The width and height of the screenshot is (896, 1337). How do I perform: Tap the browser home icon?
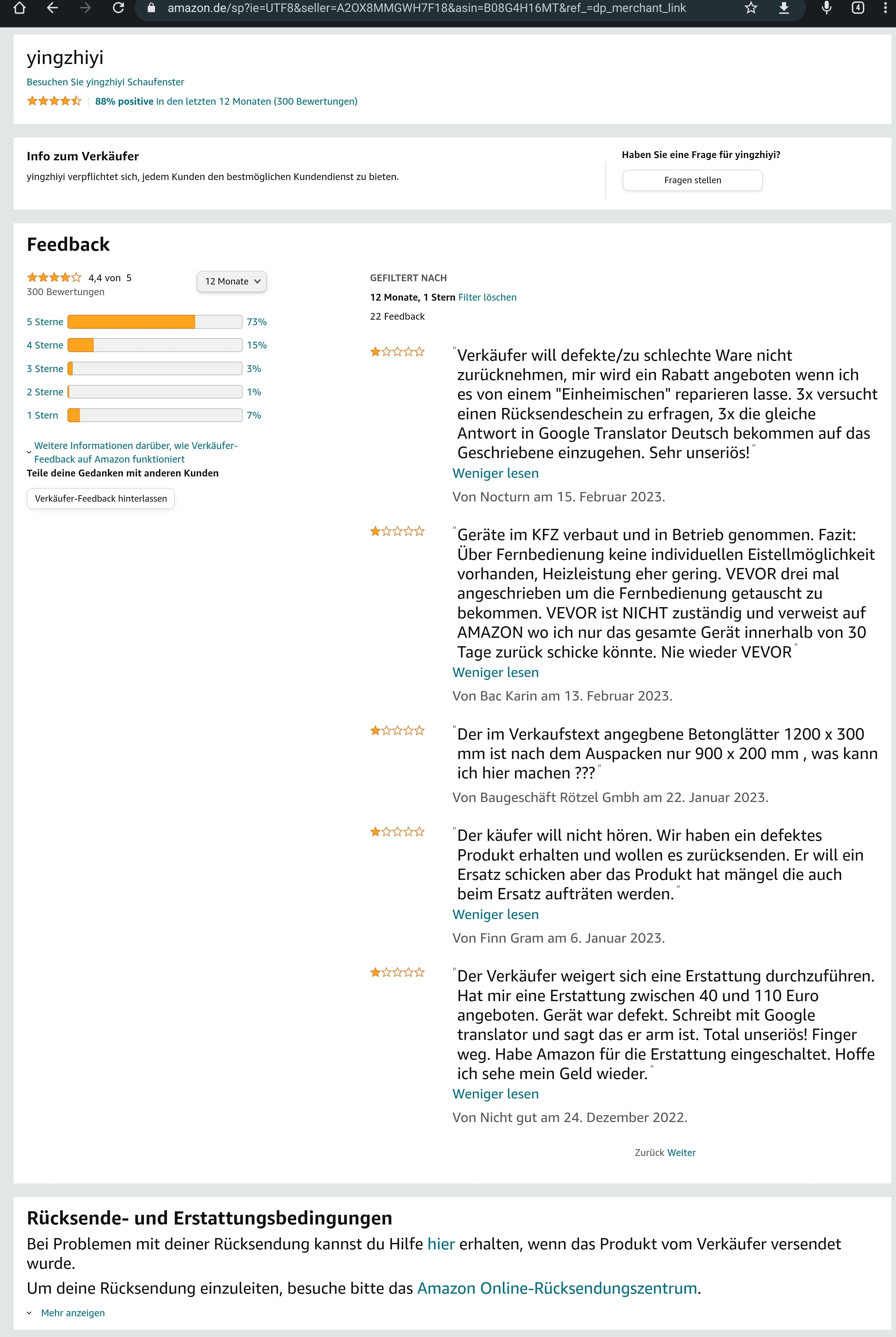pos(19,8)
